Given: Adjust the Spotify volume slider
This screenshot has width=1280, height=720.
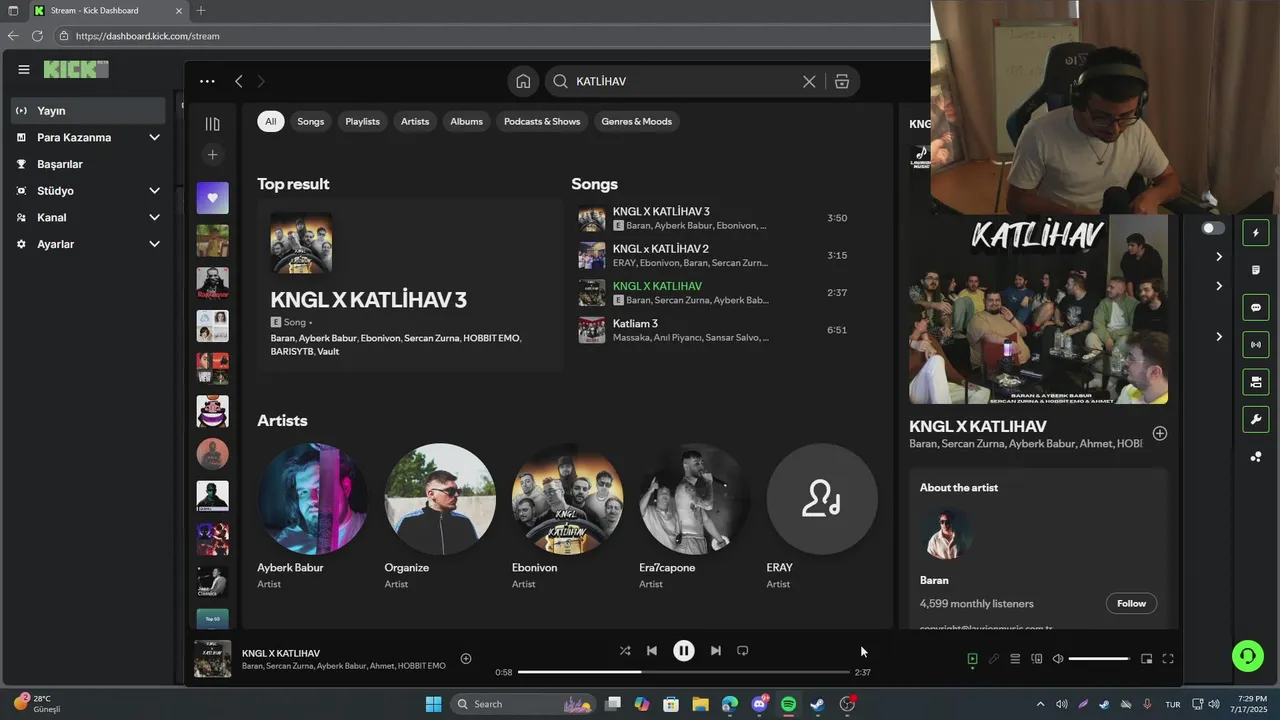Looking at the screenshot, I should point(1100,659).
